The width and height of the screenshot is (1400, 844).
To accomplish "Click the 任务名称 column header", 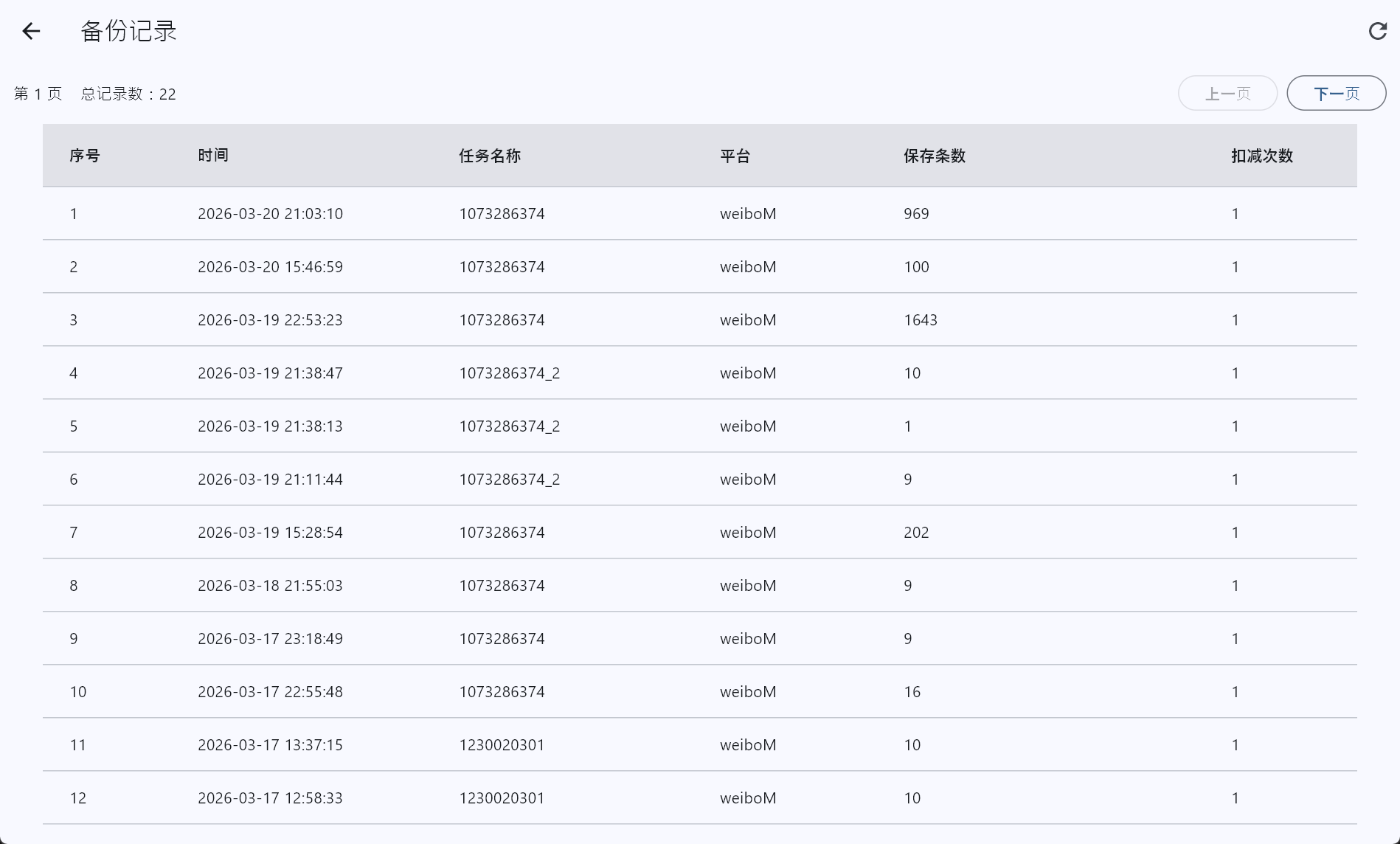I will click(490, 156).
